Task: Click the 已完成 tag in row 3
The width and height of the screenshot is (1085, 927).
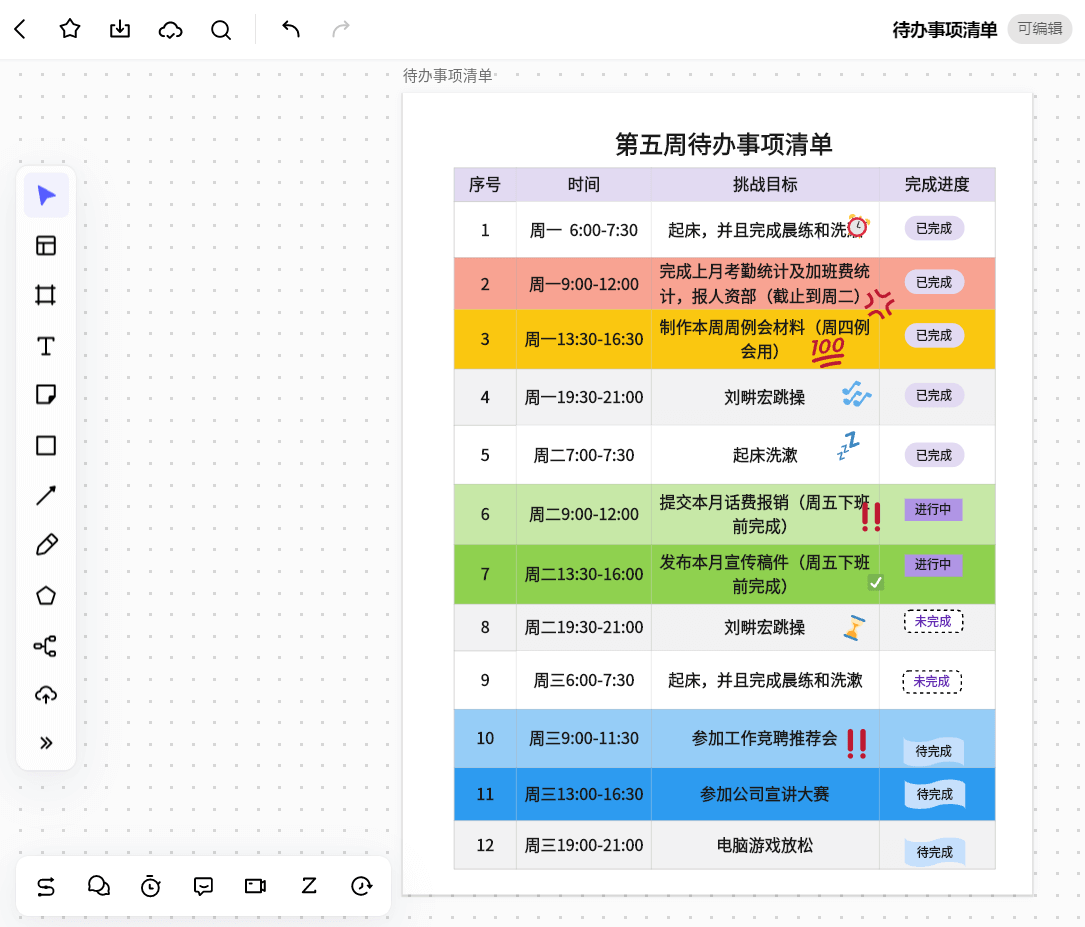Action: pos(934,336)
